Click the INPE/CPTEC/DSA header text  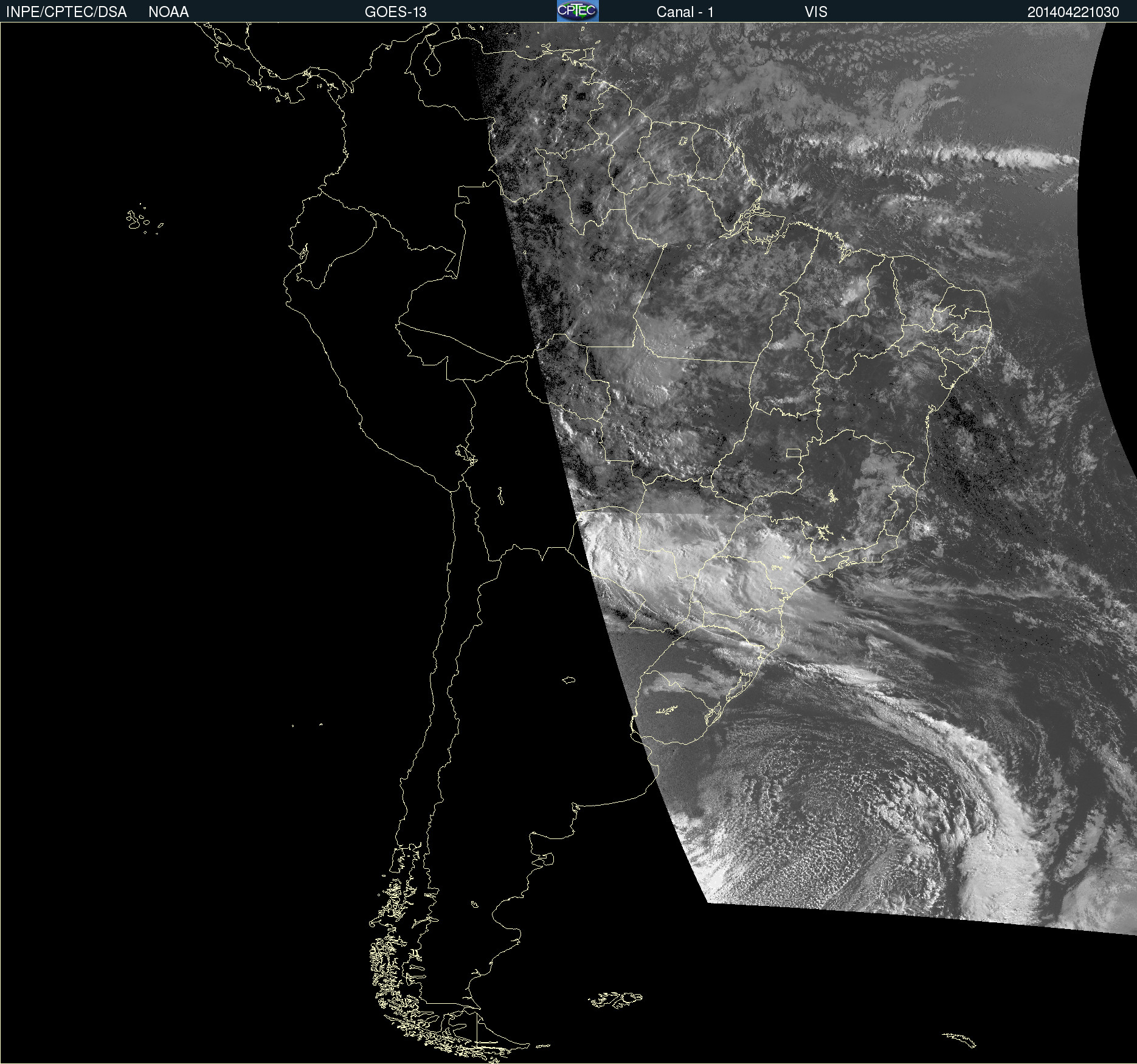[66, 12]
